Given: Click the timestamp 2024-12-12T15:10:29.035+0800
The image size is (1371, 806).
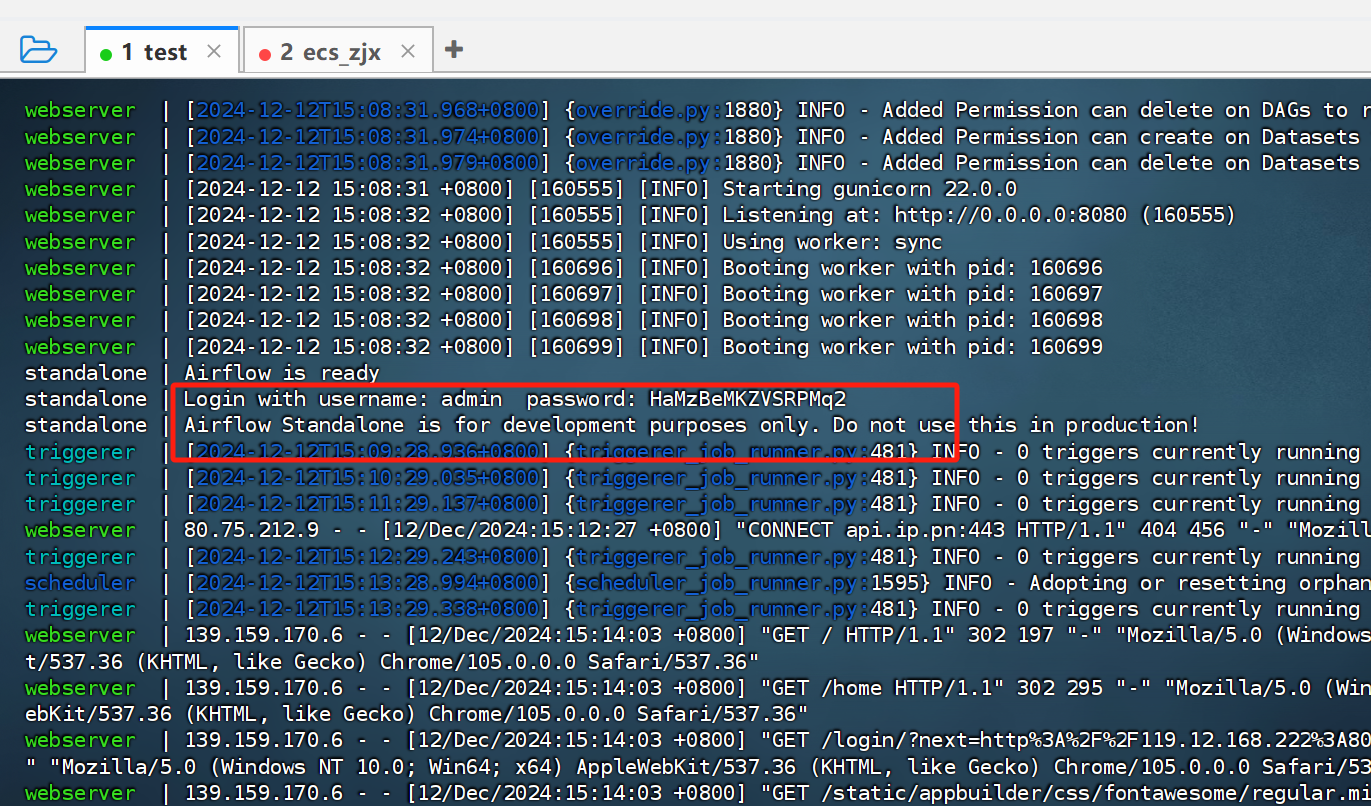Looking at the screenshot, I should (x=368, y=478).
